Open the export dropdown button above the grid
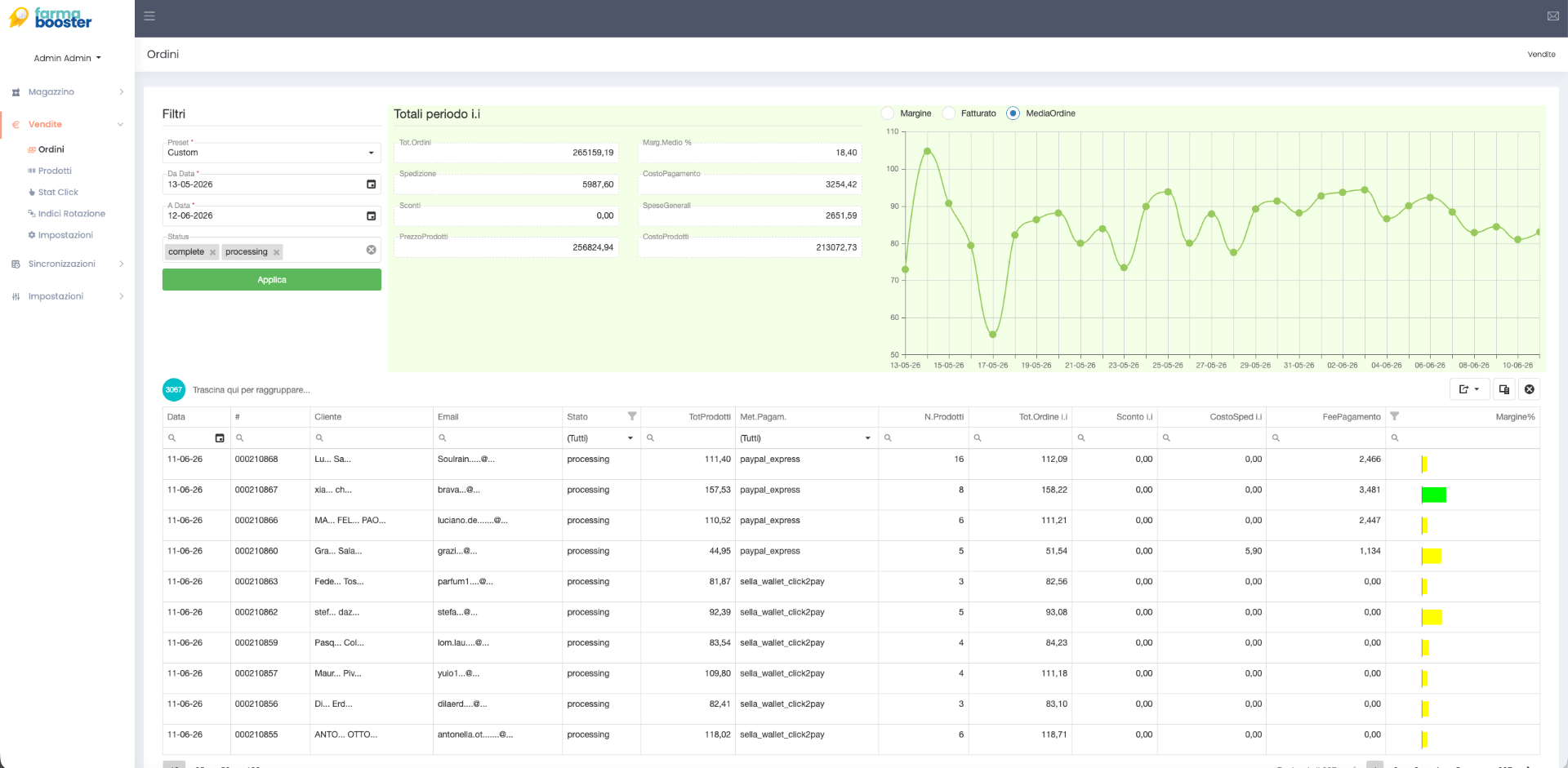Viewport: 1568px width, 768px height. [x=1469, y=389]
